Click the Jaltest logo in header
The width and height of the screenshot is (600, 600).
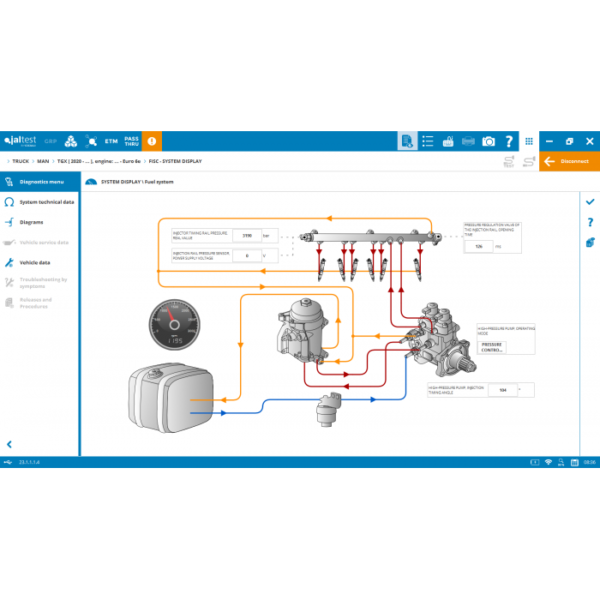click(x=20, y=141)
